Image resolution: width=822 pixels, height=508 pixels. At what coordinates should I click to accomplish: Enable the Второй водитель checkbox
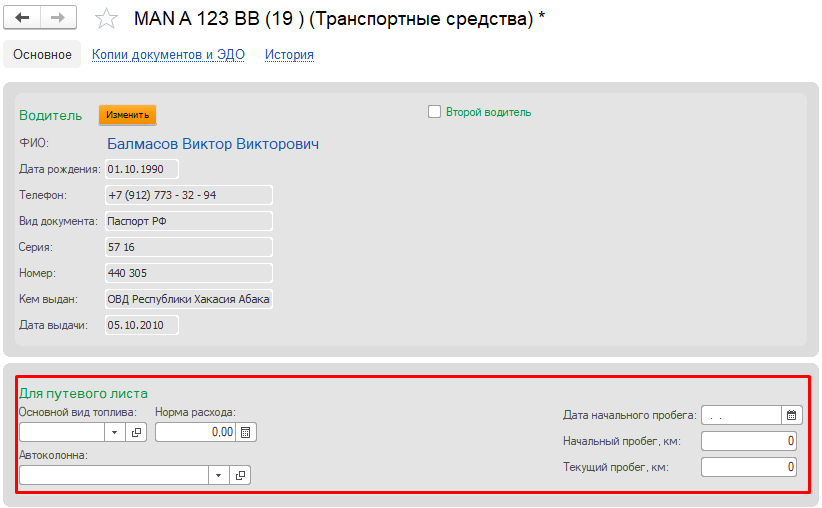(x=434, y=112)
